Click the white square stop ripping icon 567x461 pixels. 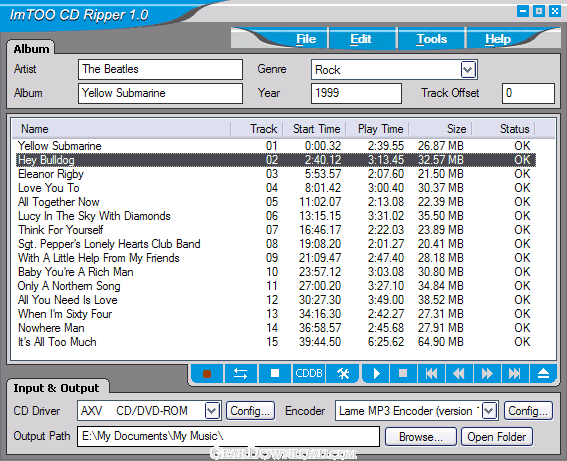tap(275, 374)
